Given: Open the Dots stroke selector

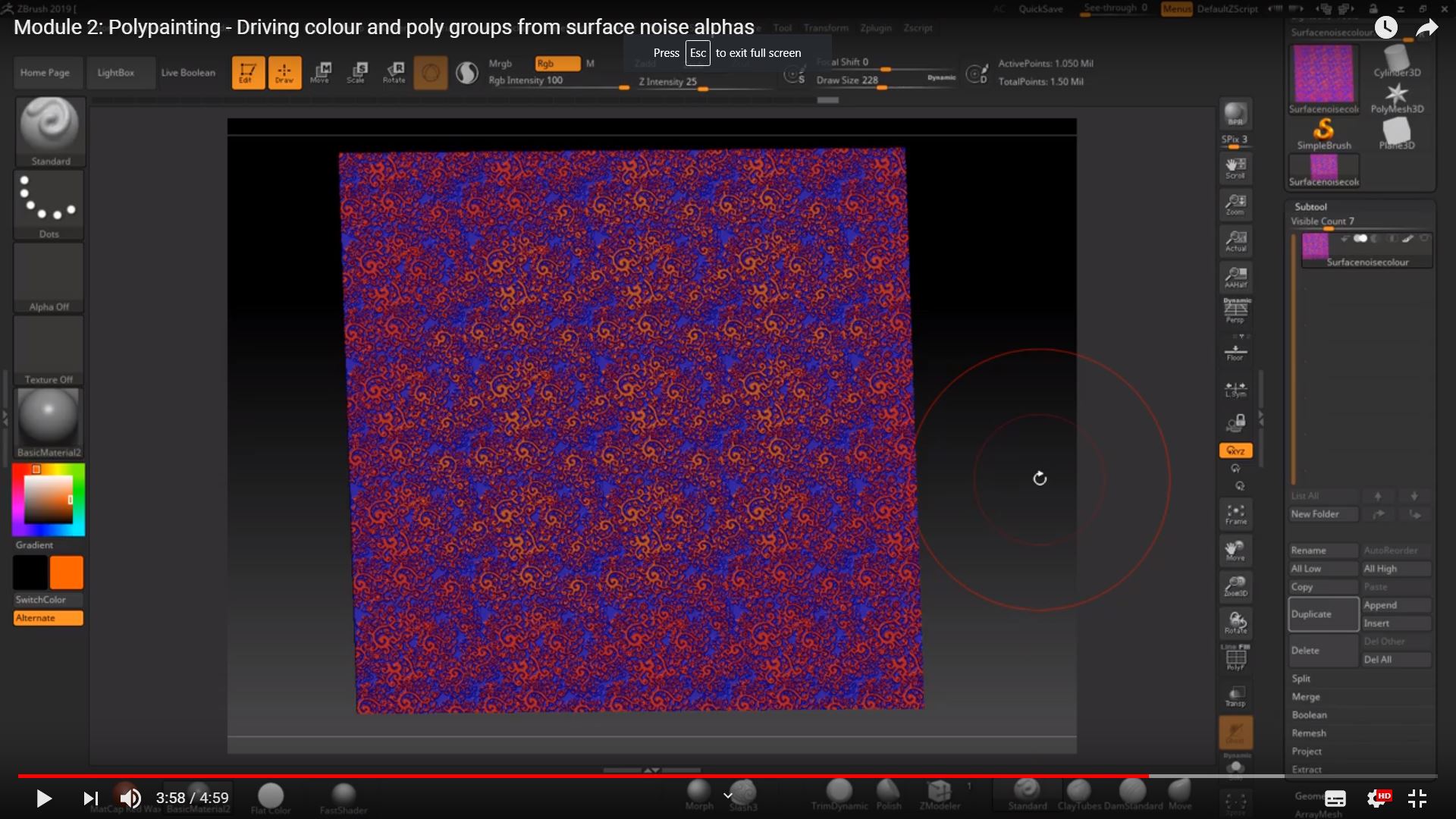Looking at the screenshot, I should click(49, 205).
